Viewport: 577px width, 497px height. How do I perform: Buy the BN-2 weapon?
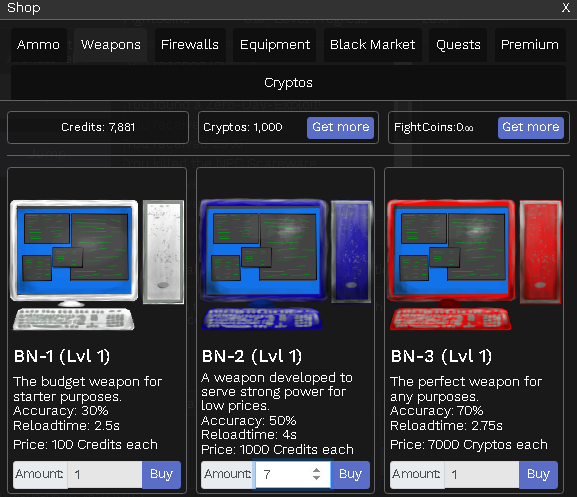coord(350,475)
